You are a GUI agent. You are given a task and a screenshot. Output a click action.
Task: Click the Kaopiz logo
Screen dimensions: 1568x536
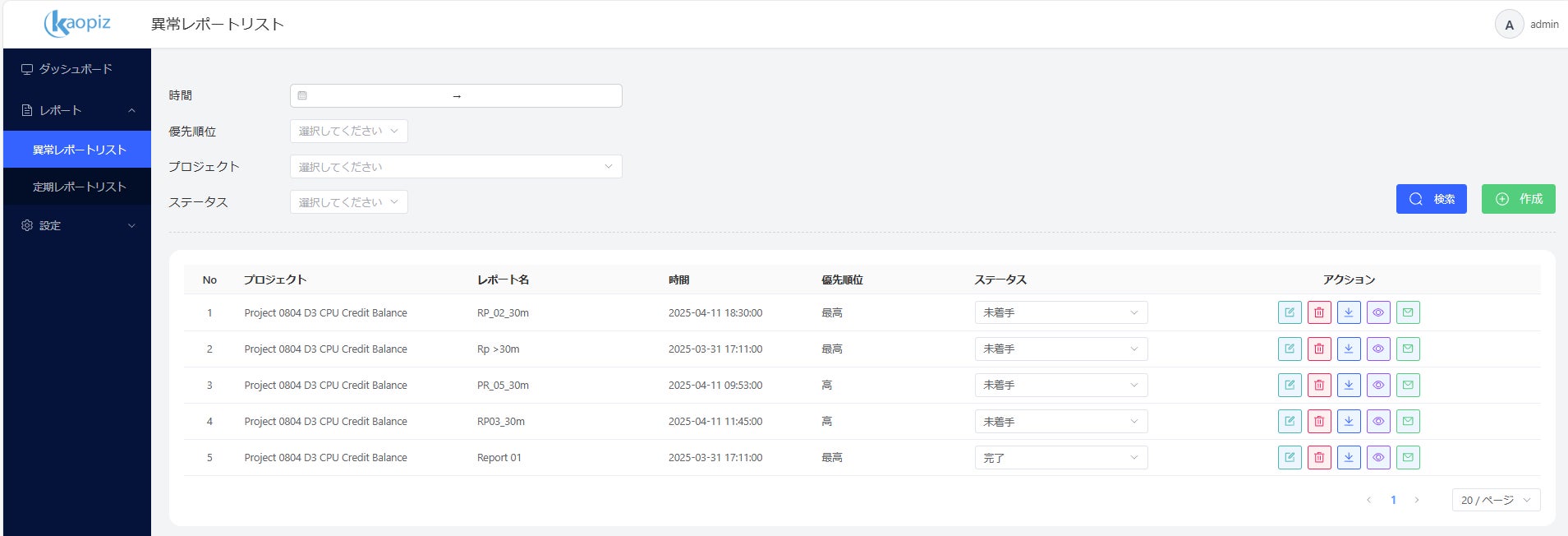[77, 24]
